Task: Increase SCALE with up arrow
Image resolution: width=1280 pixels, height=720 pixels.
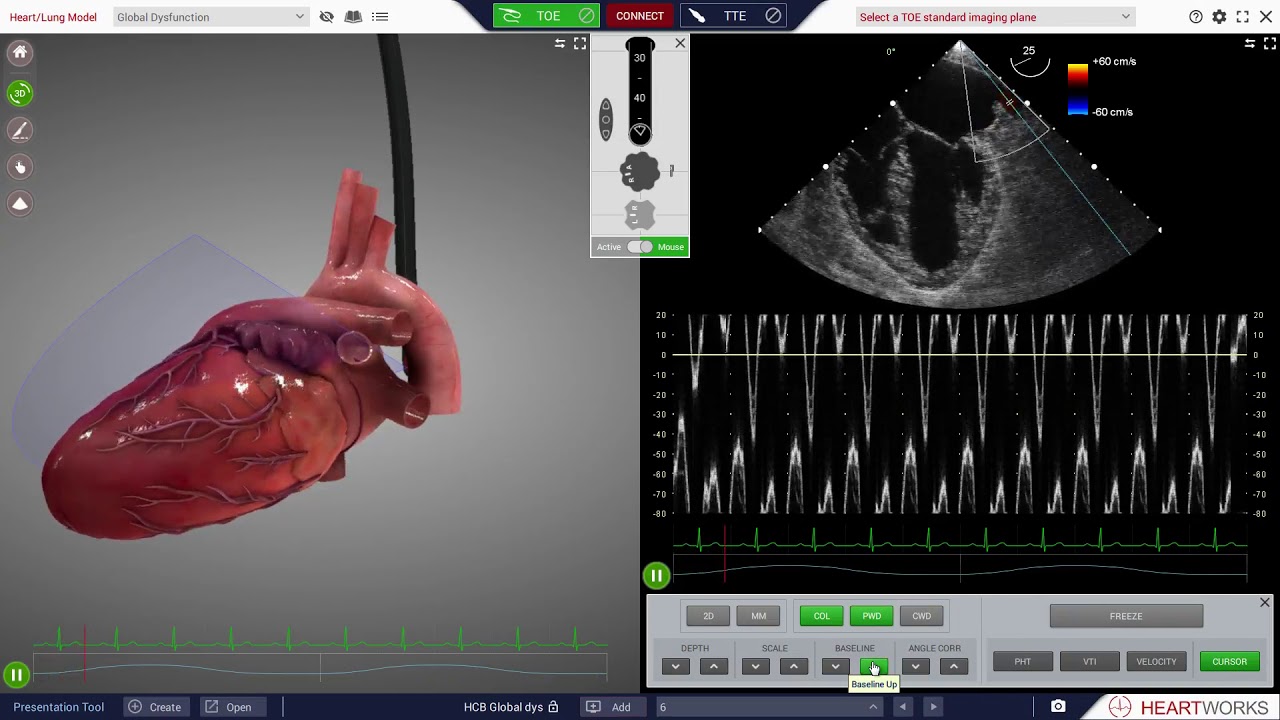Action: tap(793, 666)
